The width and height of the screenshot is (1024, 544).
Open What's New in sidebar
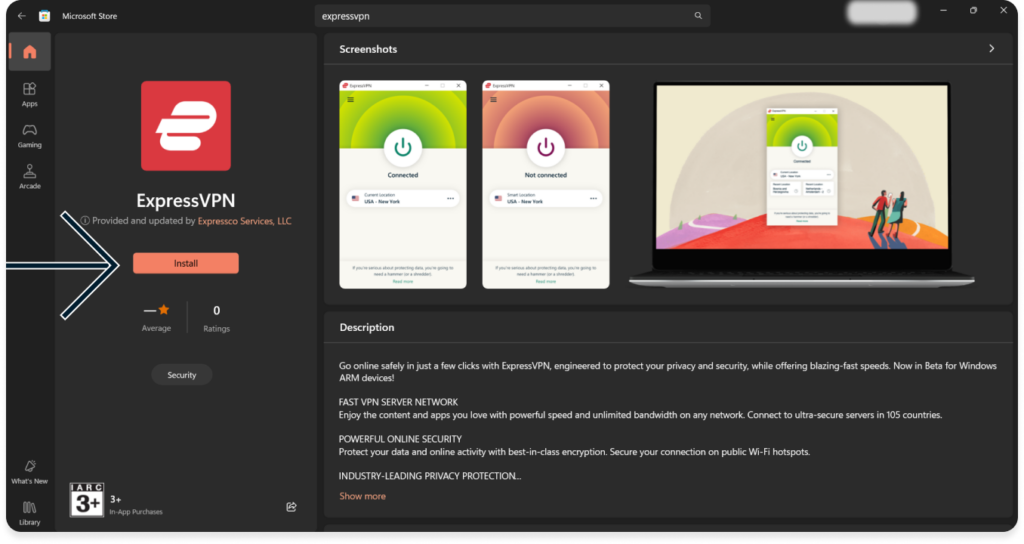[30, 472]
